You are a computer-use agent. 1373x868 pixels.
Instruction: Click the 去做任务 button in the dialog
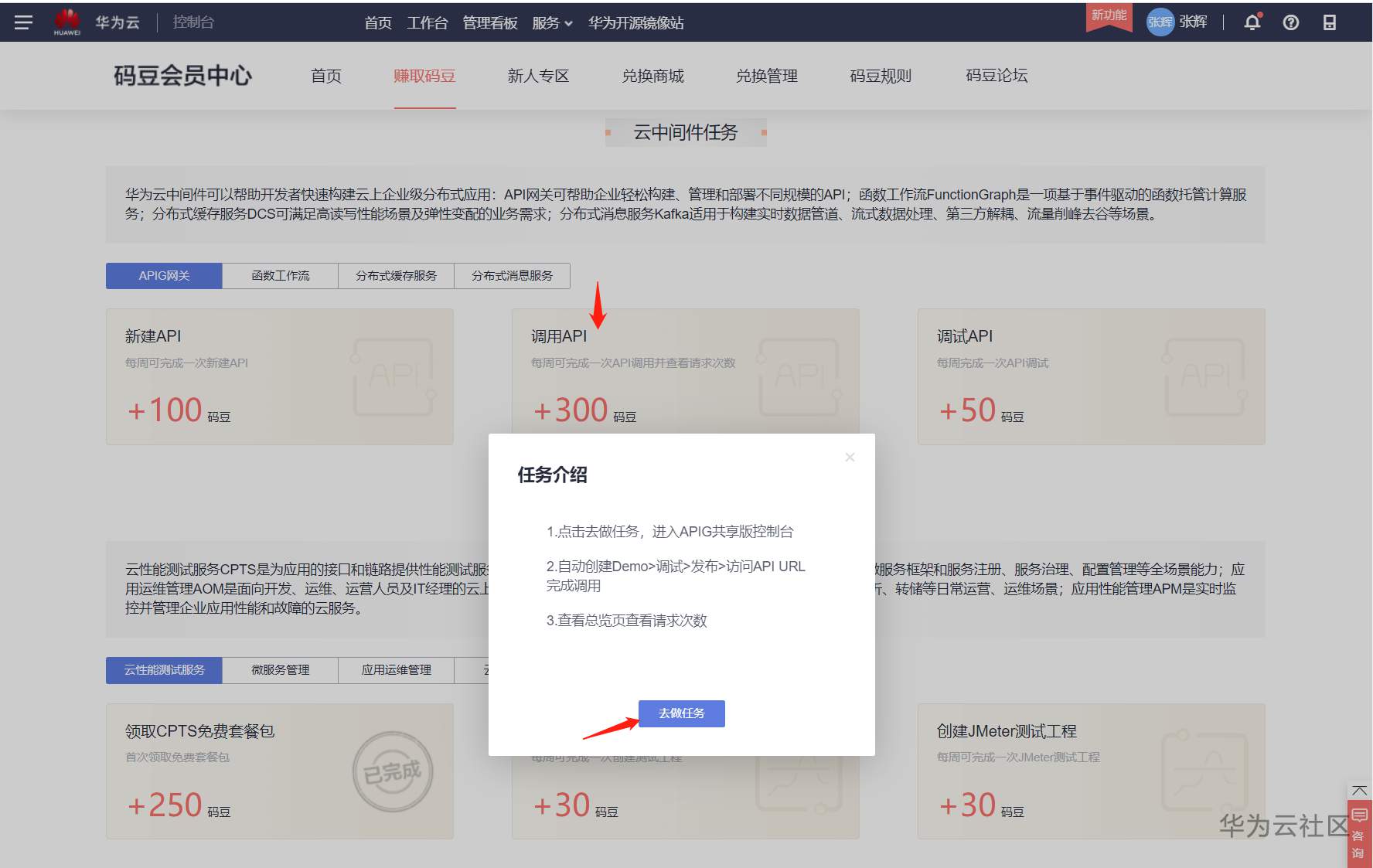[x=682, y=713]
